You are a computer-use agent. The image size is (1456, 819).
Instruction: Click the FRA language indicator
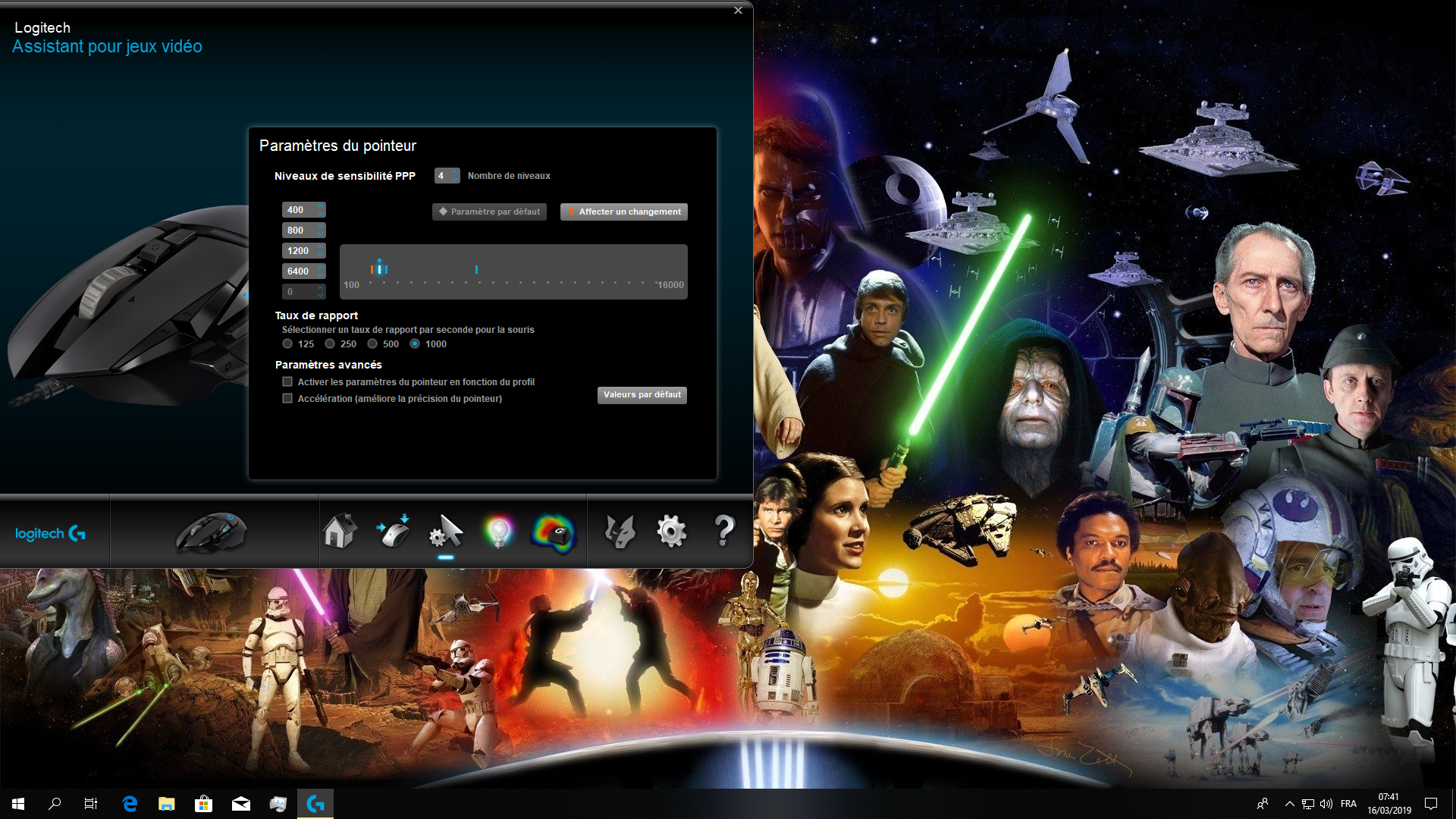[1348, 804]
